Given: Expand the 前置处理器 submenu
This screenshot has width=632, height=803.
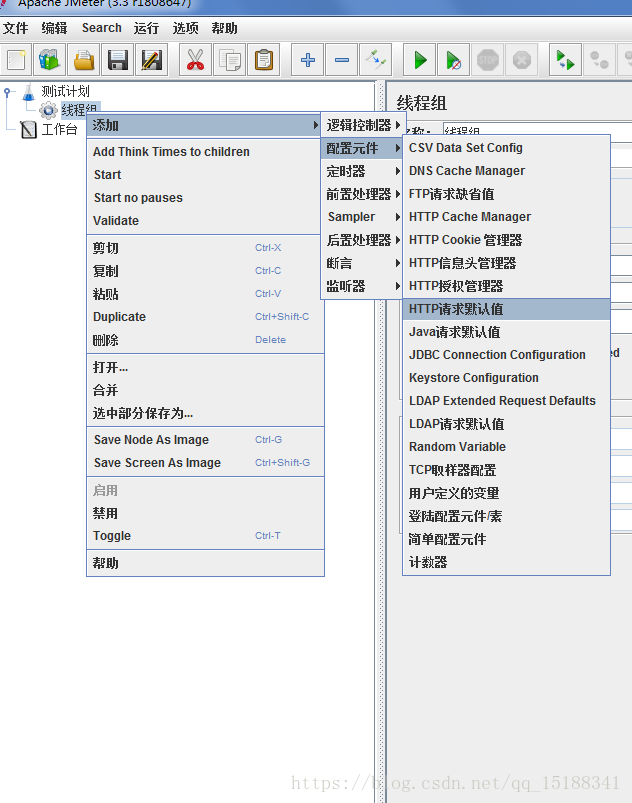Looking at the screenshot, I should click(363, 194).
